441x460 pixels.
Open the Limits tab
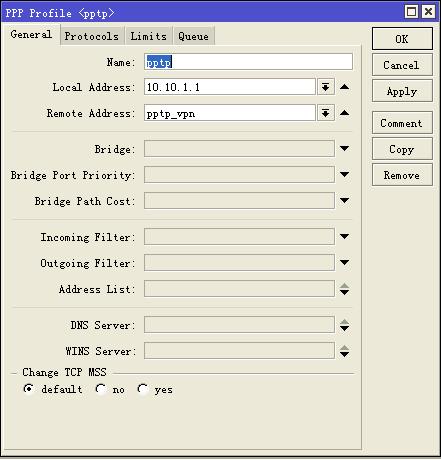pyautogui.click(x=148, y=36)
